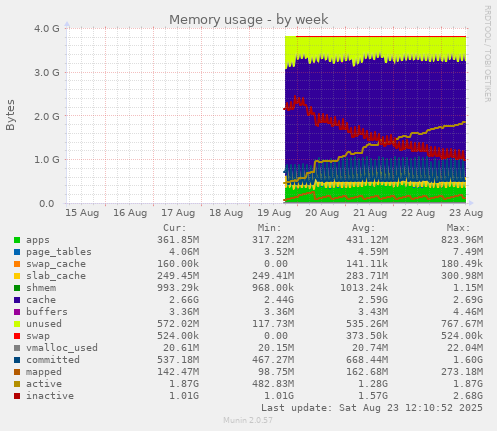This screenshot has width=497, height=431.
Task: Click the vmalloc_used gray legend swatch
Action: click(x=17, y=348)
